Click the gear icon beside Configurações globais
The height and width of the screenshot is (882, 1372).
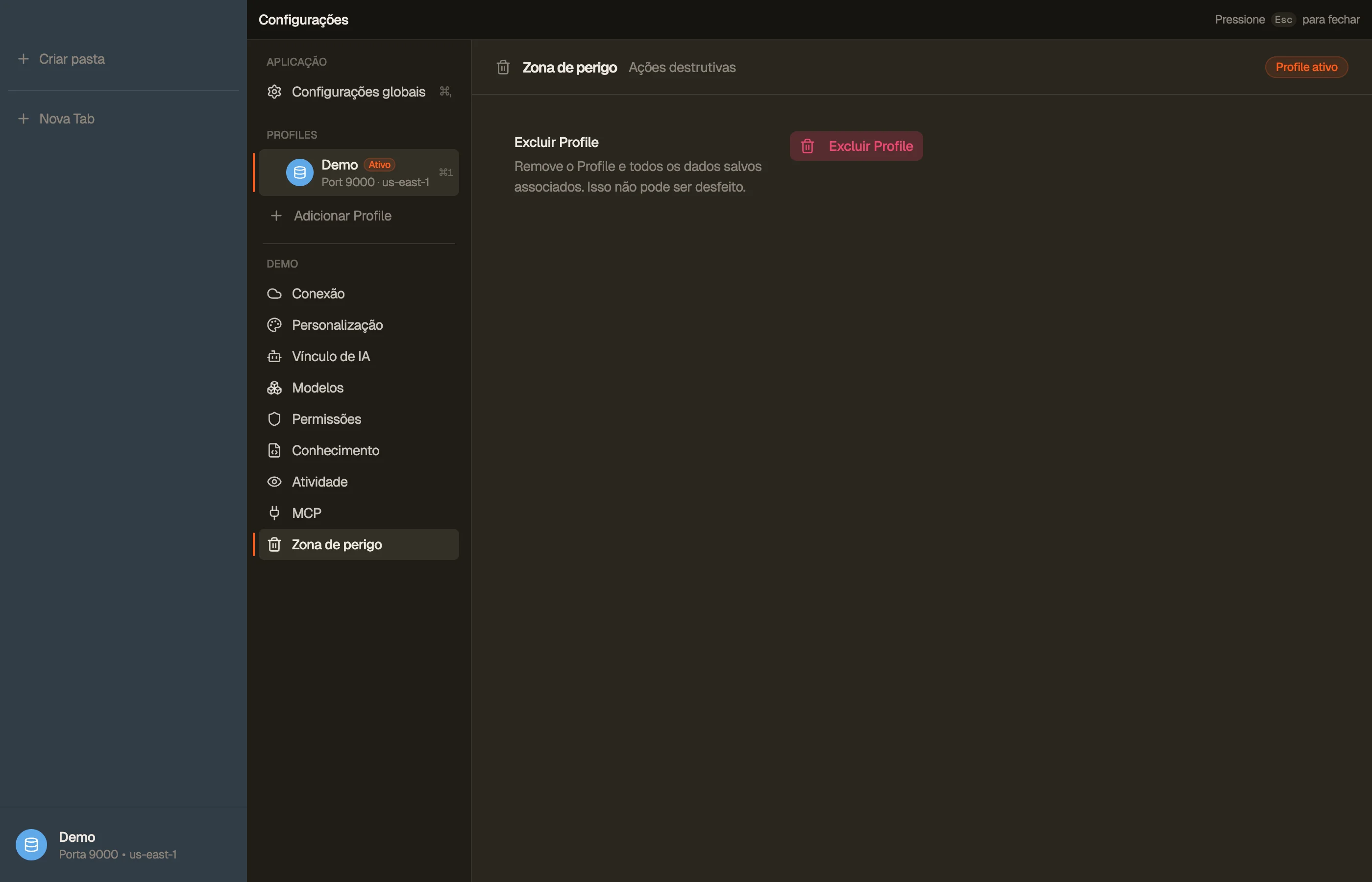pos(274,92)
